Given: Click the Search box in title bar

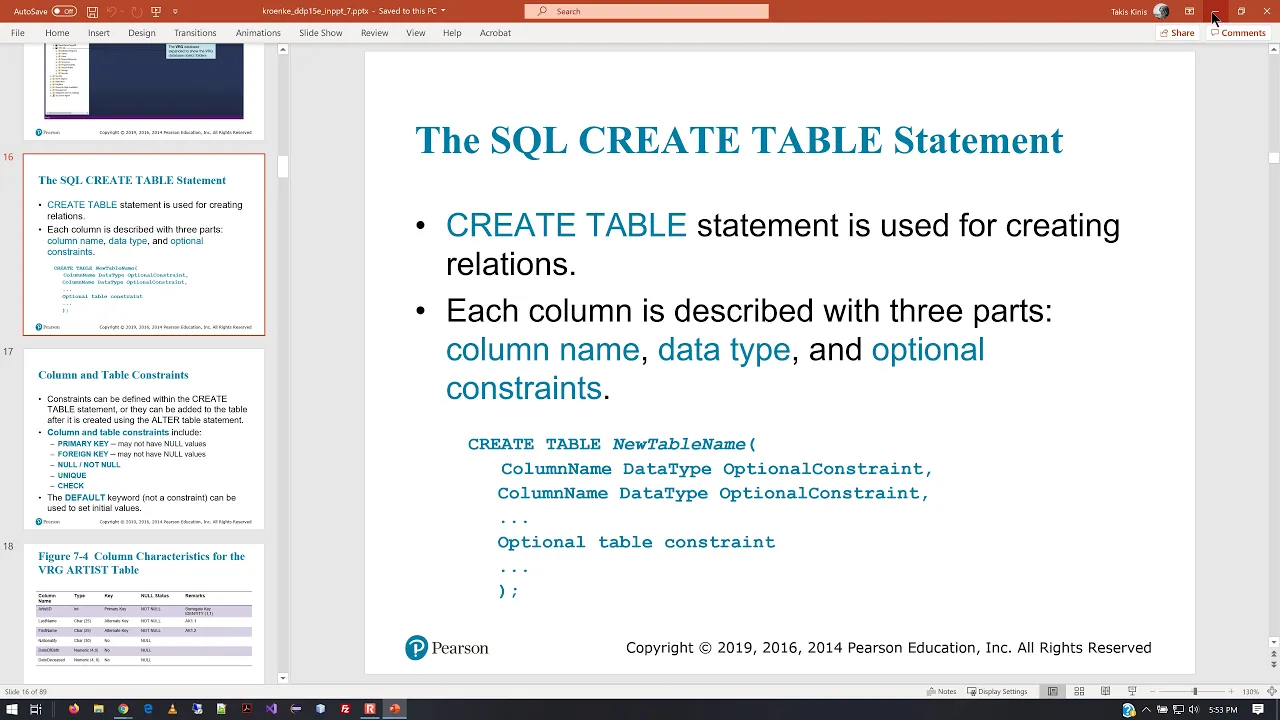Looking at the screenshot, I should point(647,11).
